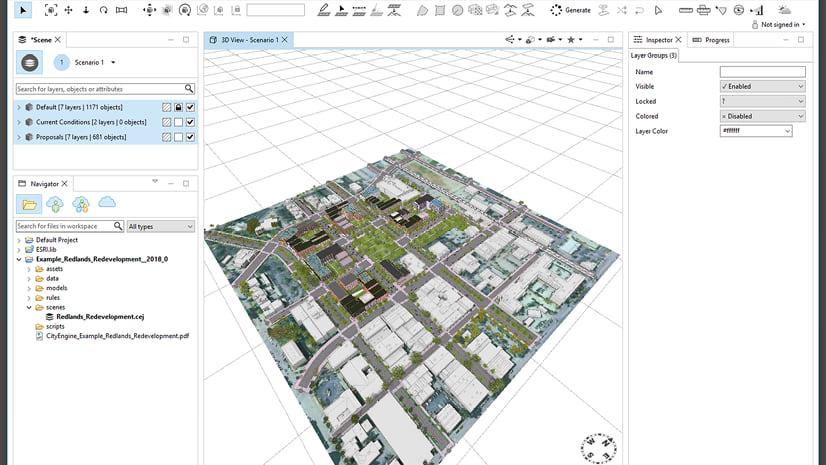The width and height of the screenshot is (826, 465).
Task: Click the Frame Selection tool icon
Action: tap(50, 10)
